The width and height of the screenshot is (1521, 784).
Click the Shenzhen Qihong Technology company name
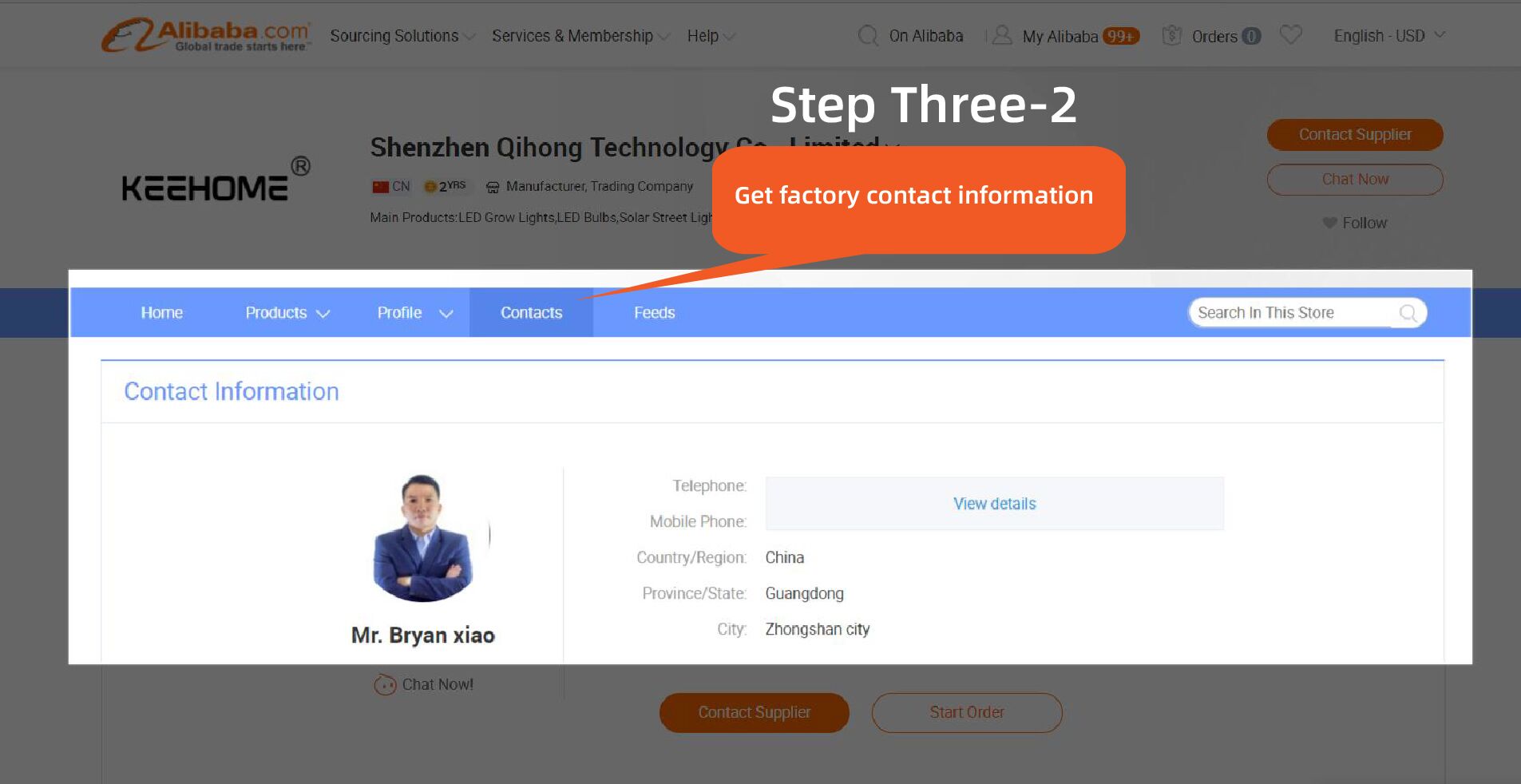pos(625,148)
